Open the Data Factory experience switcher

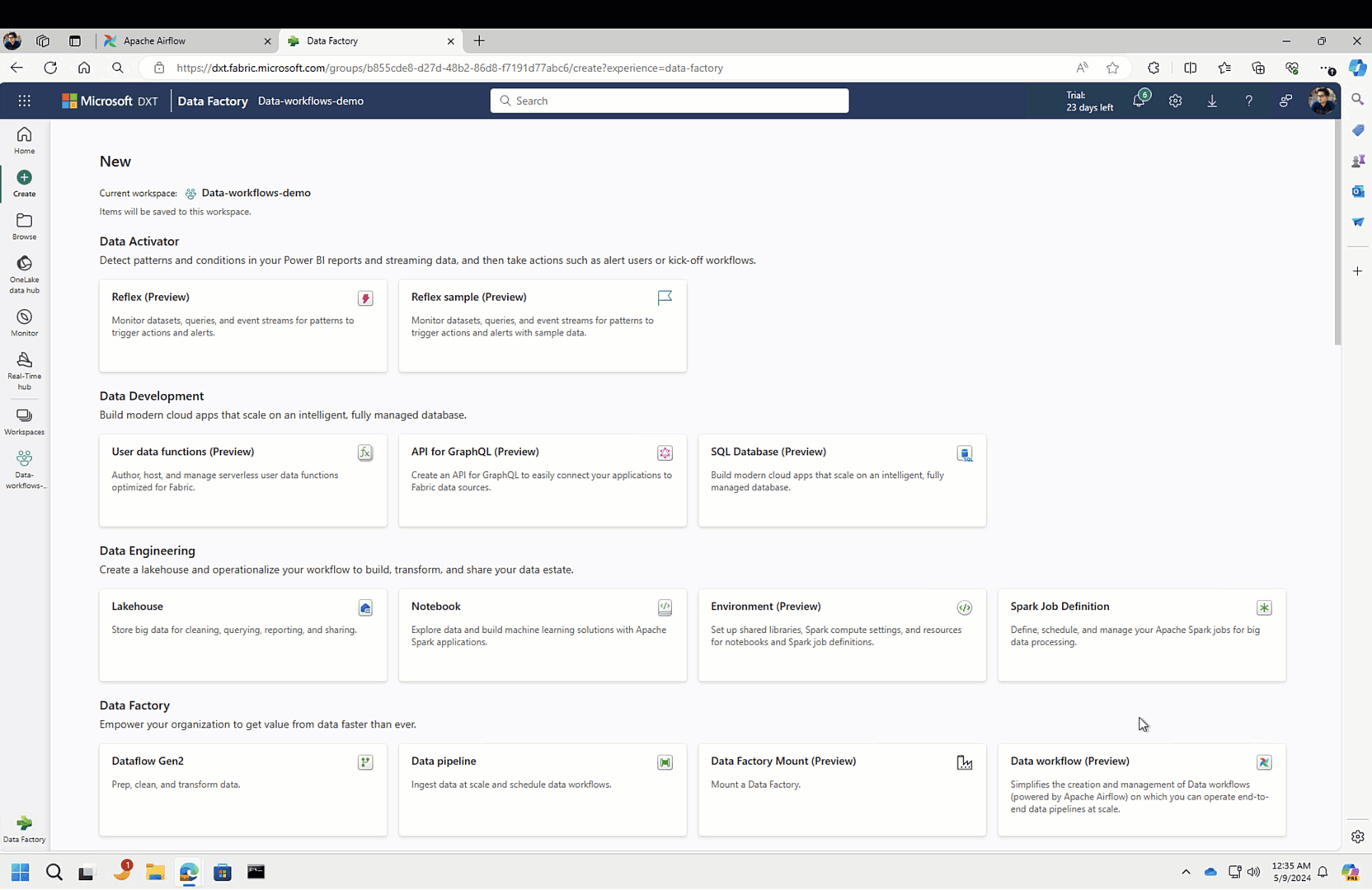(24, 829)
